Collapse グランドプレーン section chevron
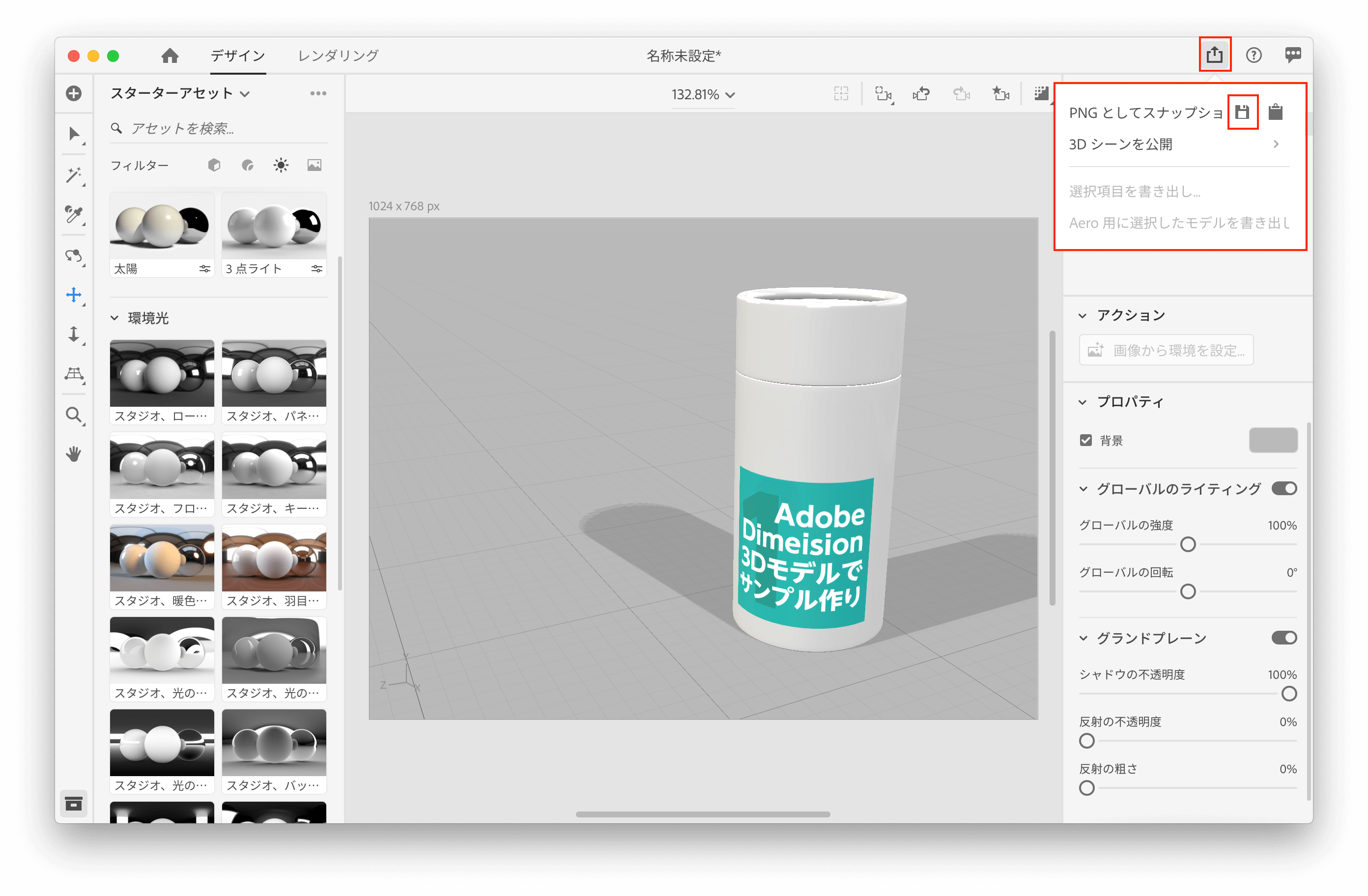 coord(1083,638)
